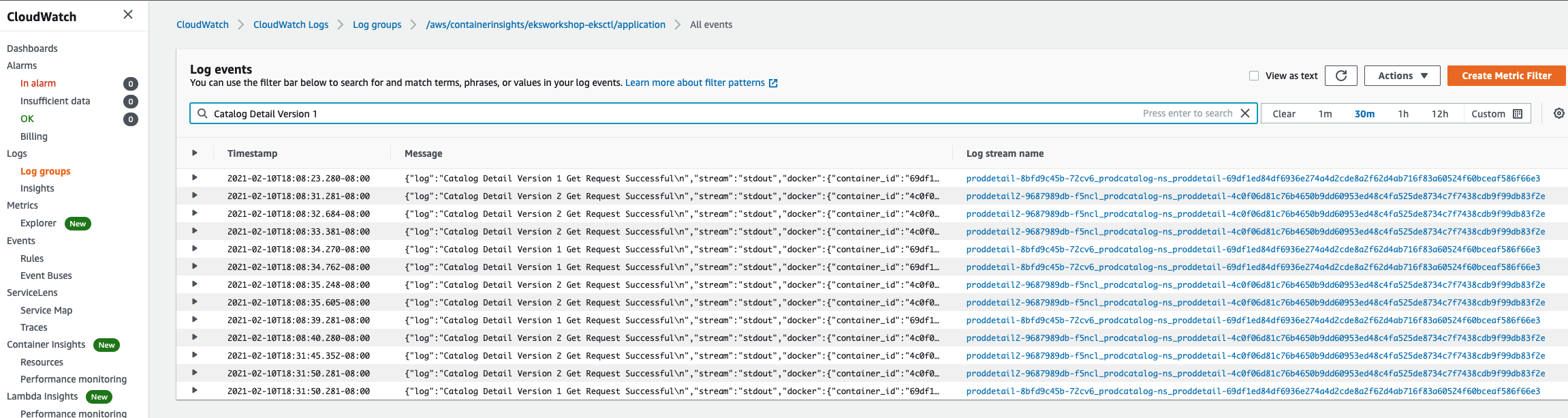The image size is (1568, 418).
Task: Click the Clear time filter button
Action: coord(1284,114)
